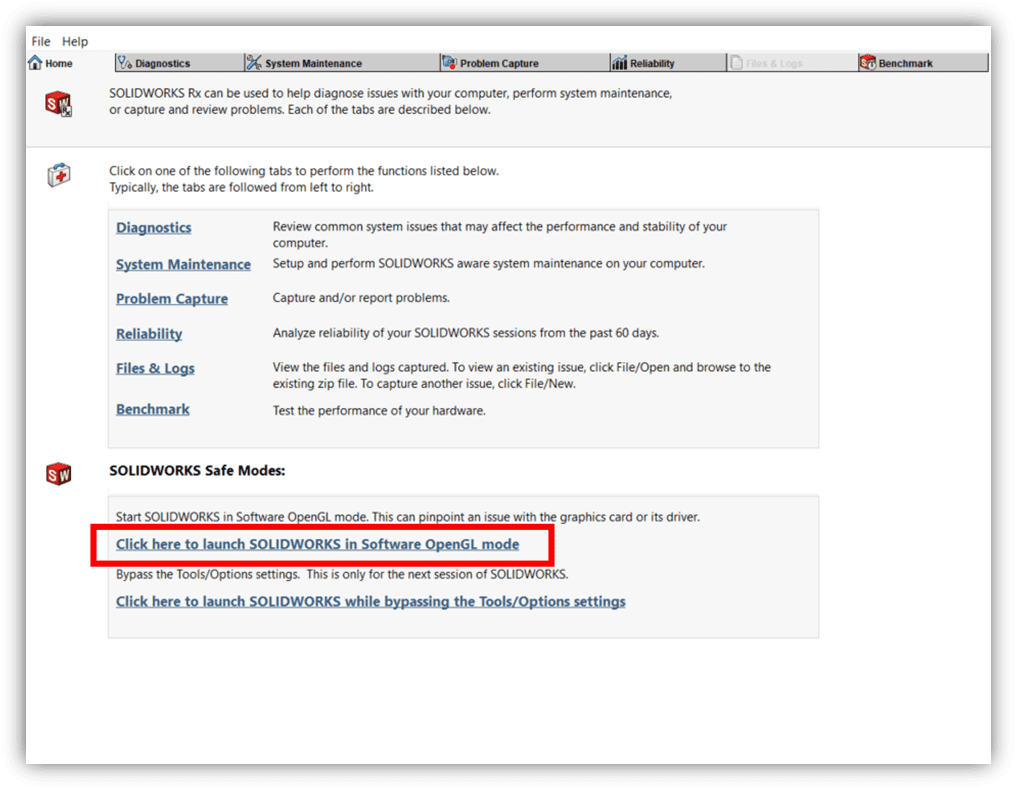Click the Reliability tab chart icon
Viewport: 1015px width, 789px height.
[x=619, y=63]
